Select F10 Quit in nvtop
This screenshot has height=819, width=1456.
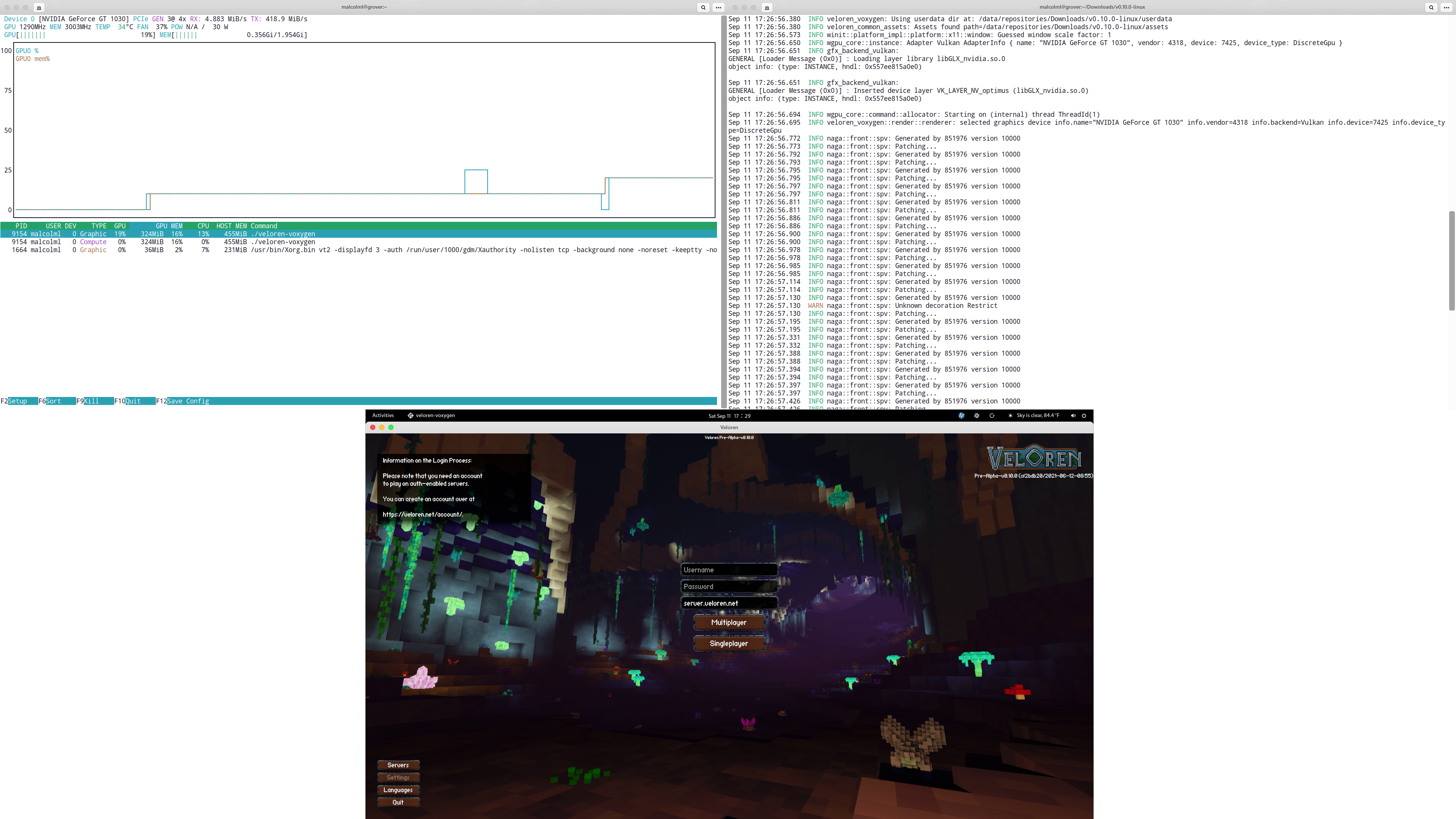click(x=135, y=401)
